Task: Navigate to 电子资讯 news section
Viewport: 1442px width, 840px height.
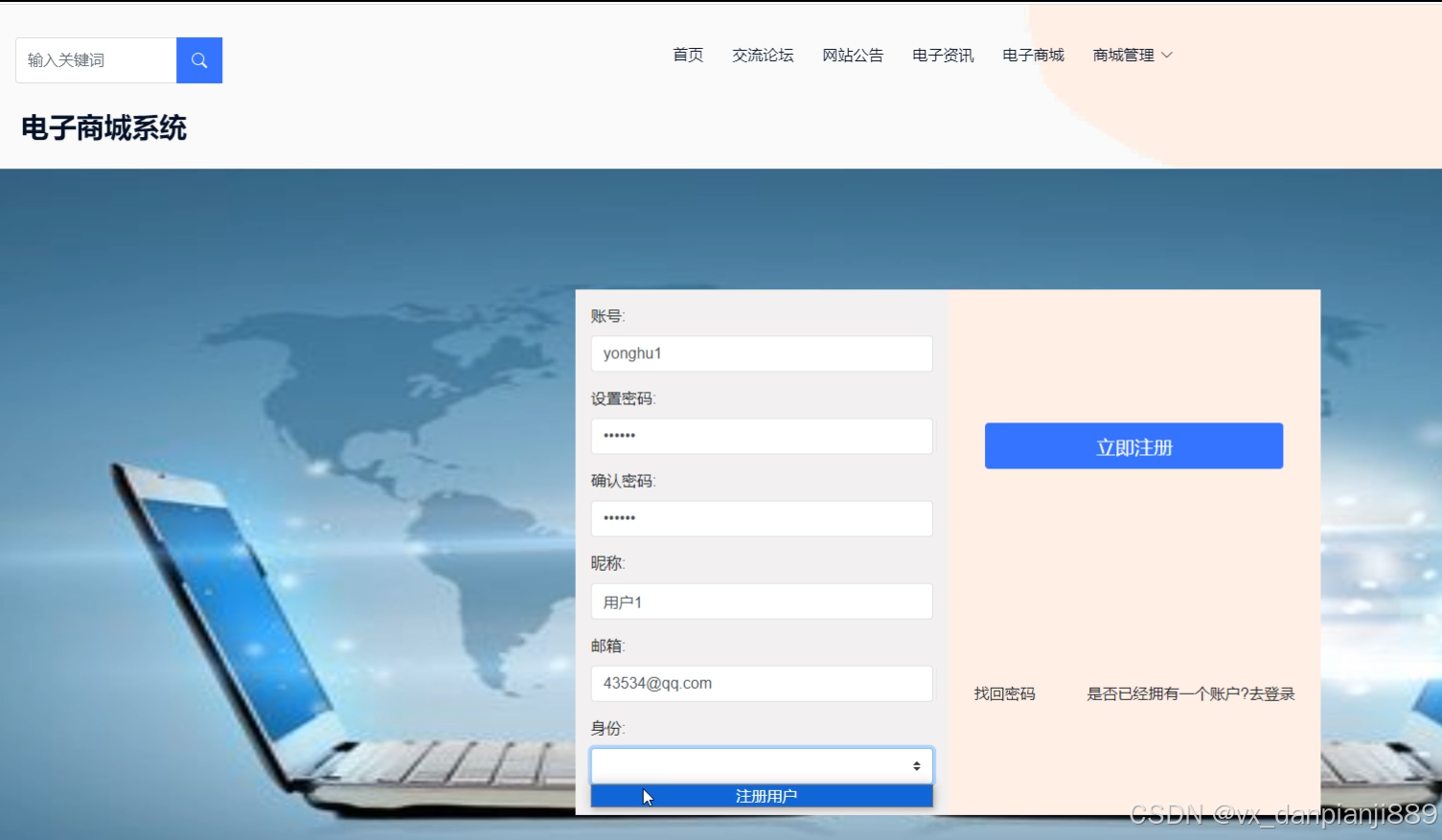Action: click(x=943, y=56)
